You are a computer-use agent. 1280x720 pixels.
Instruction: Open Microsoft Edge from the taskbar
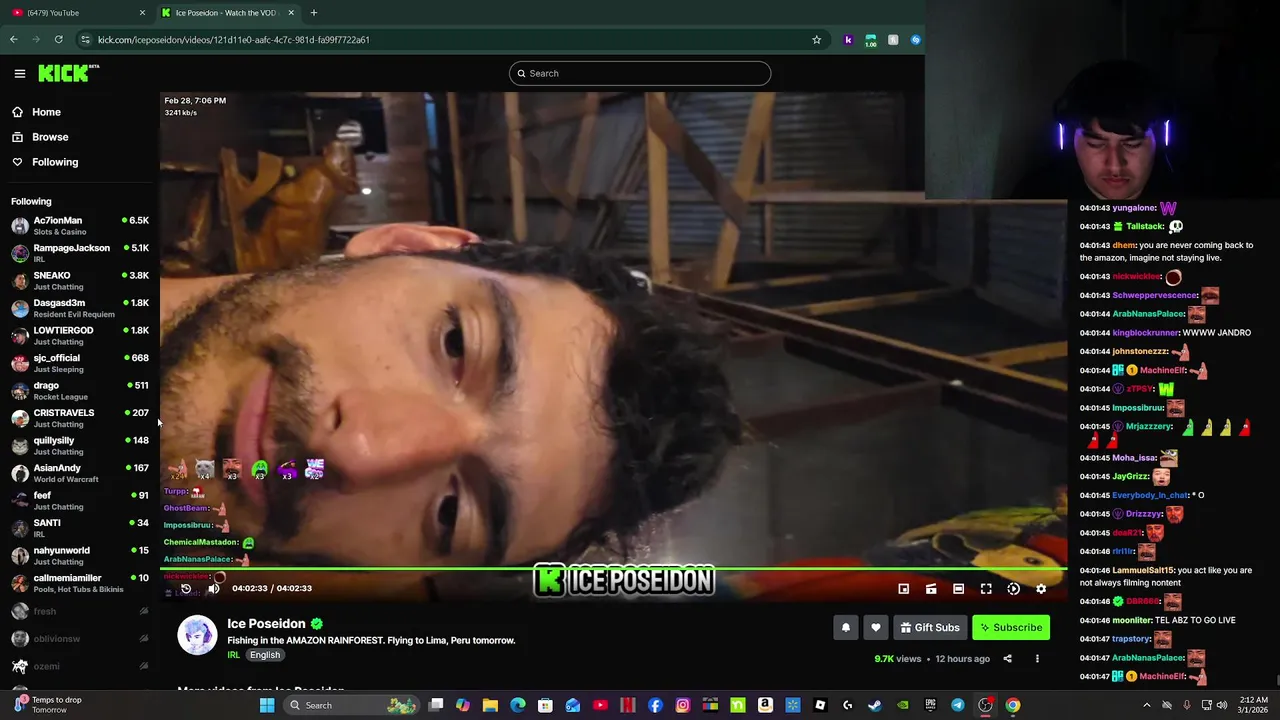coord(518,705)
